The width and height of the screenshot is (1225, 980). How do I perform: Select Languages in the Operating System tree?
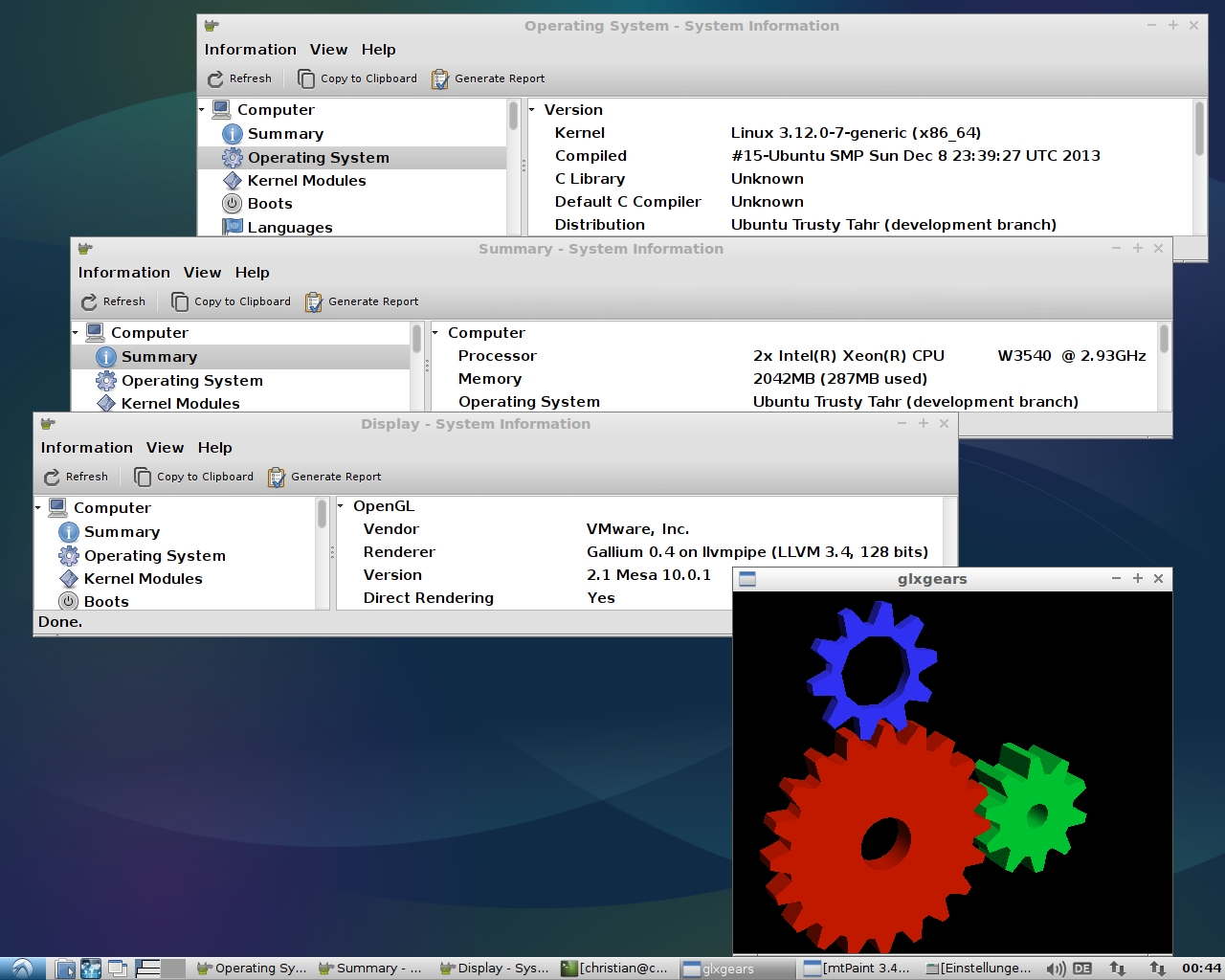pos(289,228)
